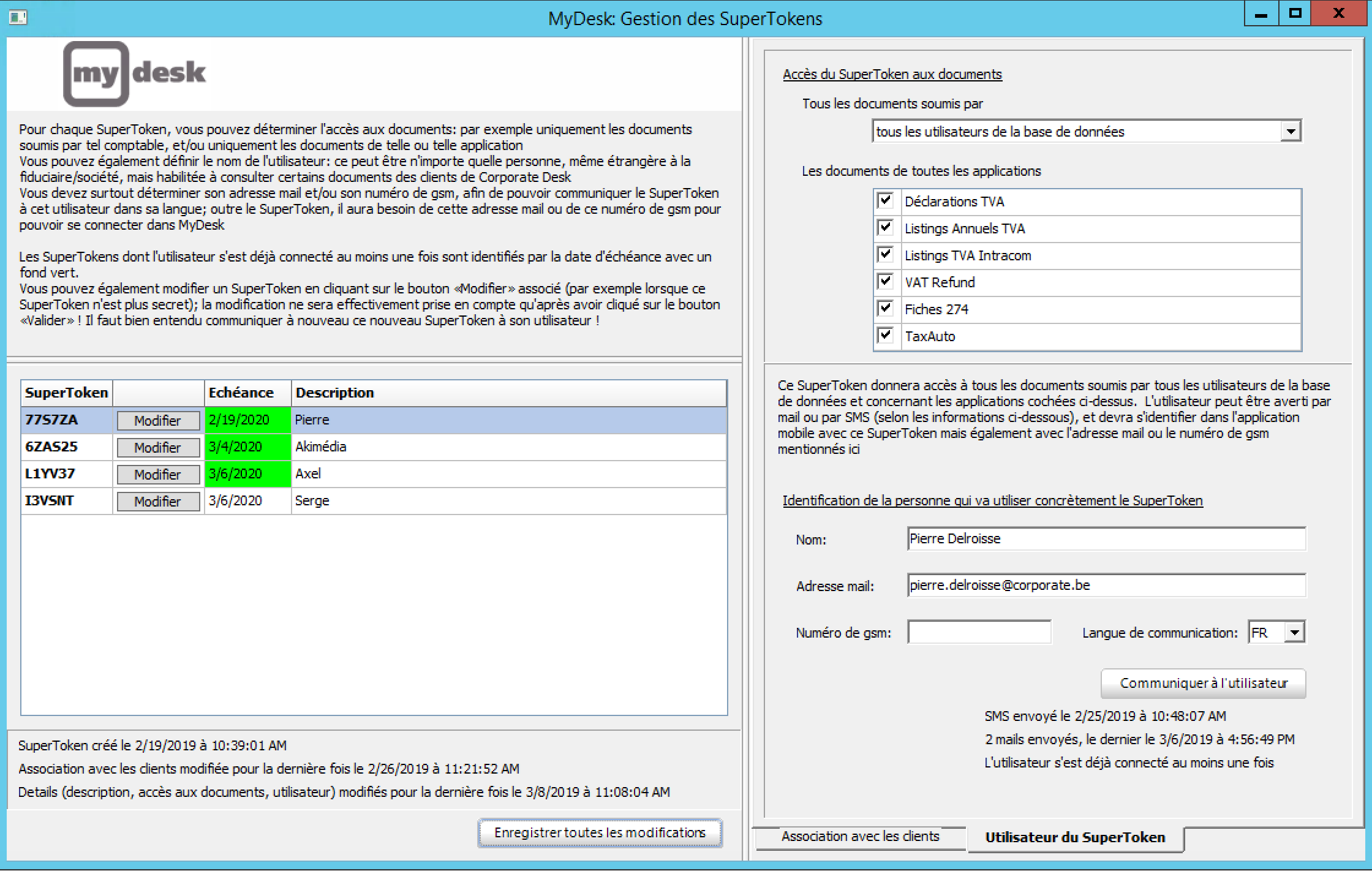This screenshot has width=1372, height=871.
Task: Click 'Accès du SuperToken aux documents' heading
Action: pyautogui.click(x=892, y=74)
